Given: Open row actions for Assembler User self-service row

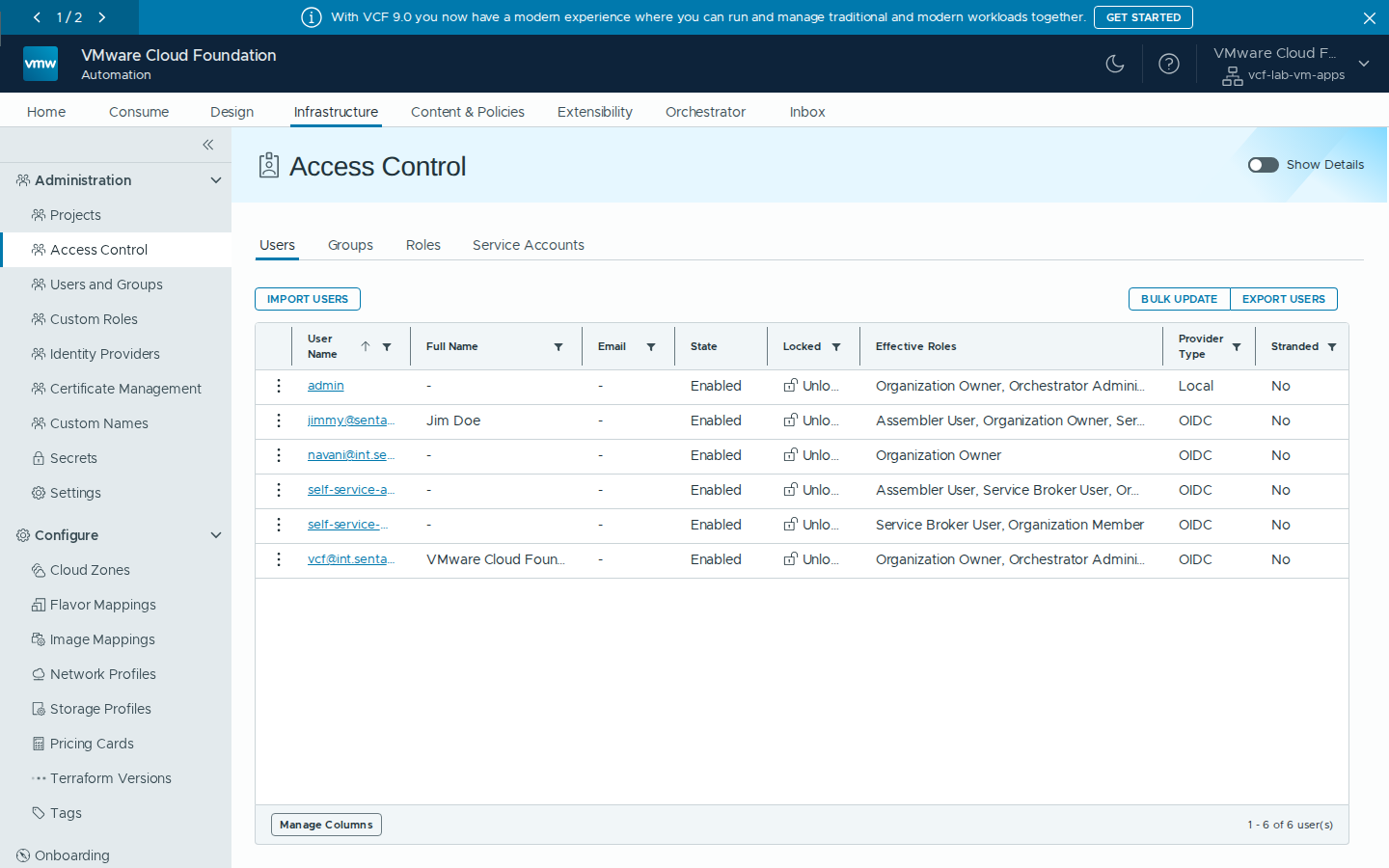Looking at the screenshot, I should (279, 490).
